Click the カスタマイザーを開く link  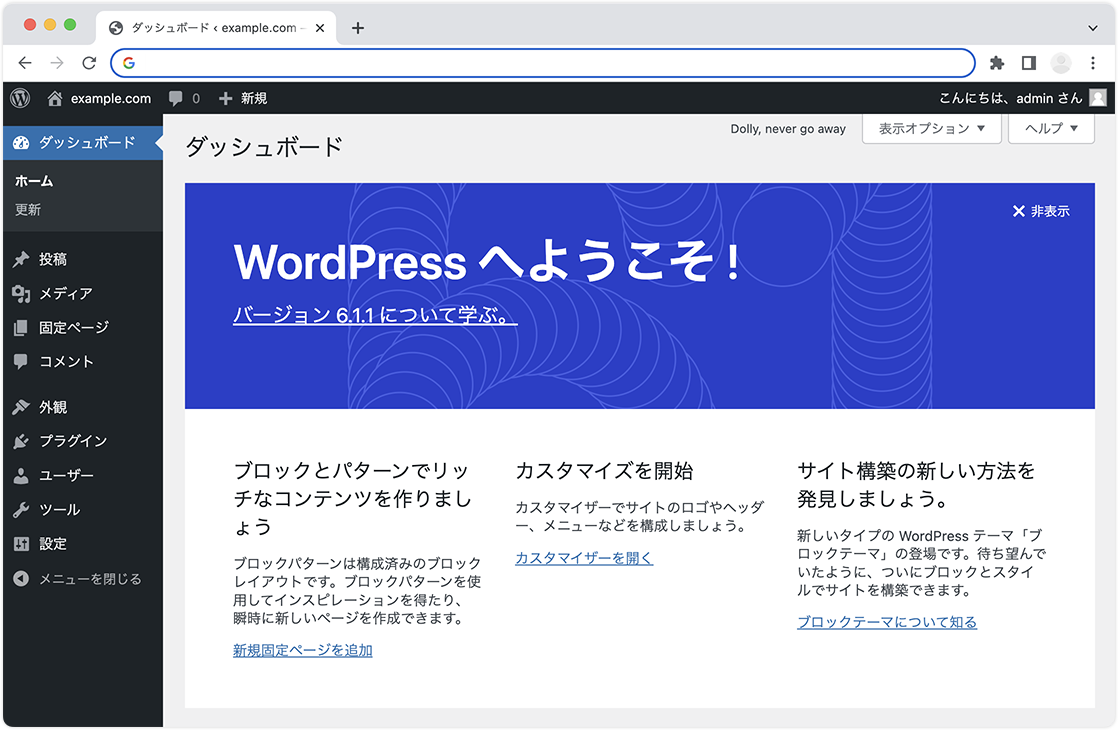coord(584,558)
